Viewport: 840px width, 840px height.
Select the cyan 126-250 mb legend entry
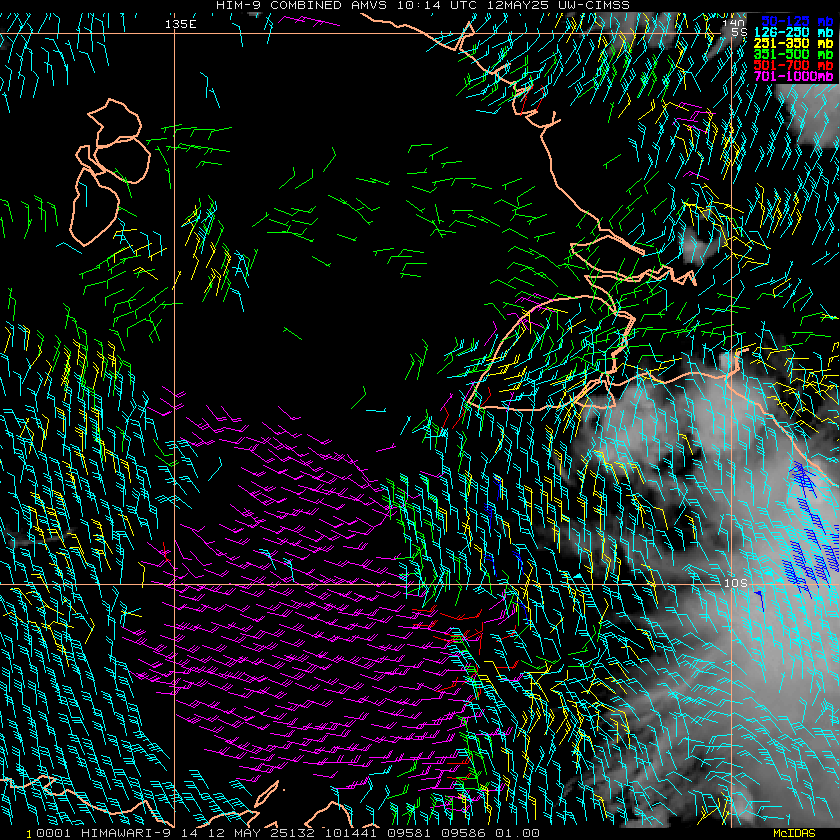point(793,33)
